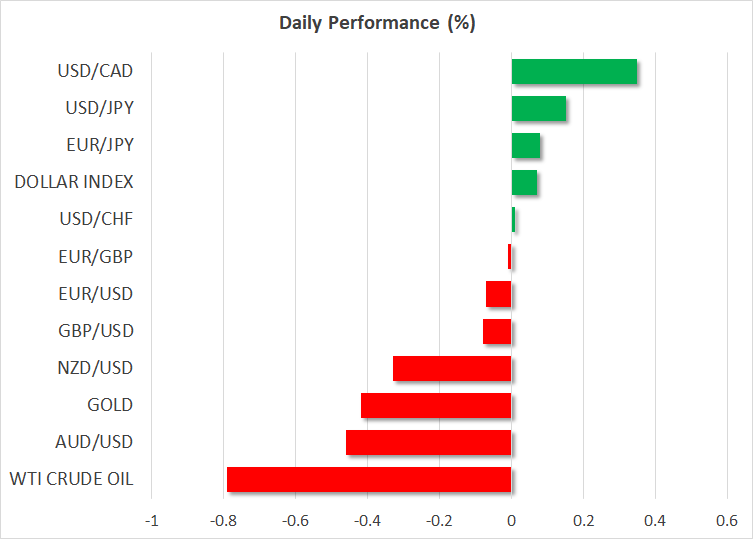Select the 0.6 axis tick label
The image size is (753, 539).
pos(727,521)
